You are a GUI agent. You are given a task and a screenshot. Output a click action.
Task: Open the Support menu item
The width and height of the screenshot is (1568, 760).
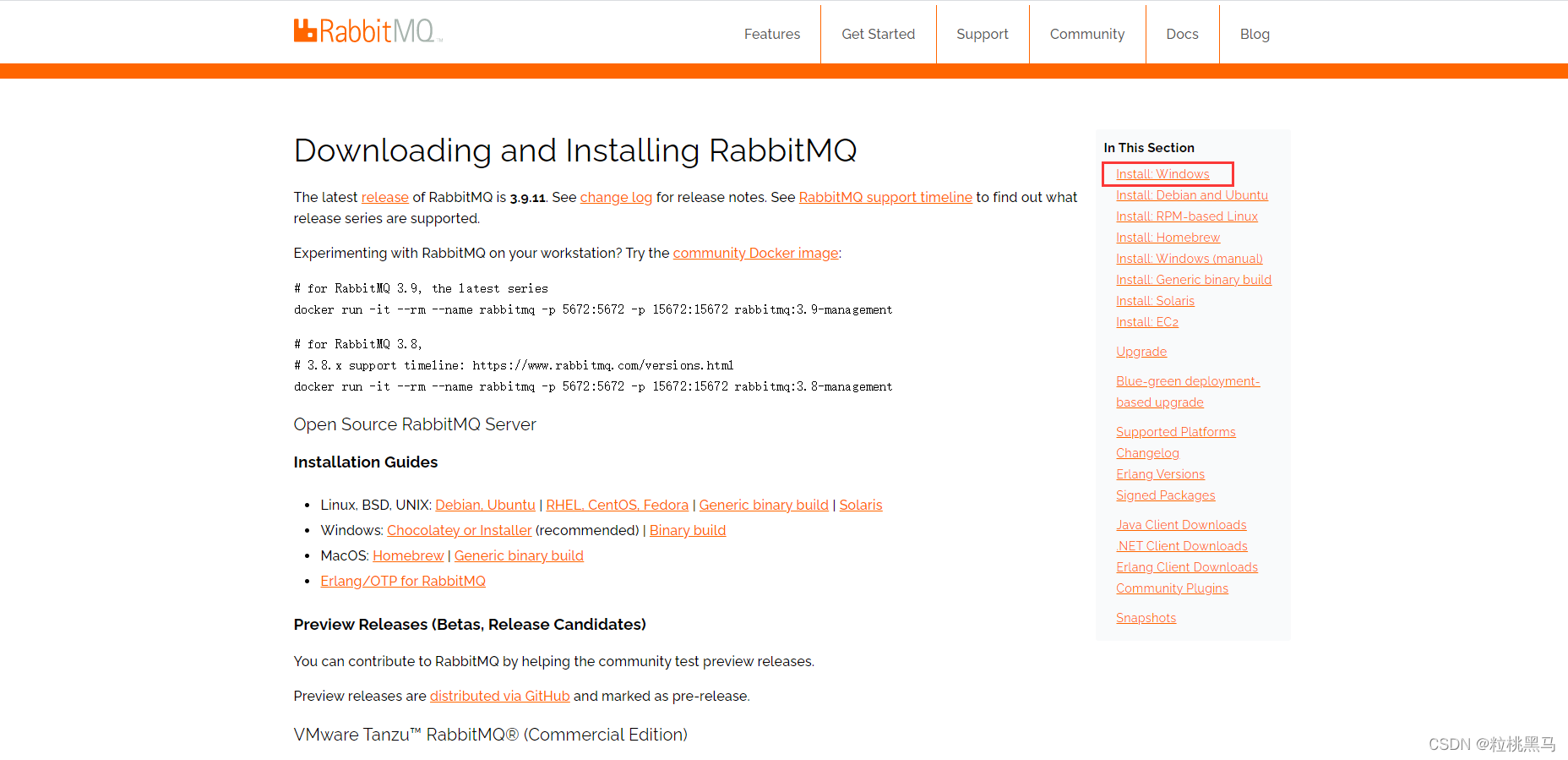click(x=983, y=34)
